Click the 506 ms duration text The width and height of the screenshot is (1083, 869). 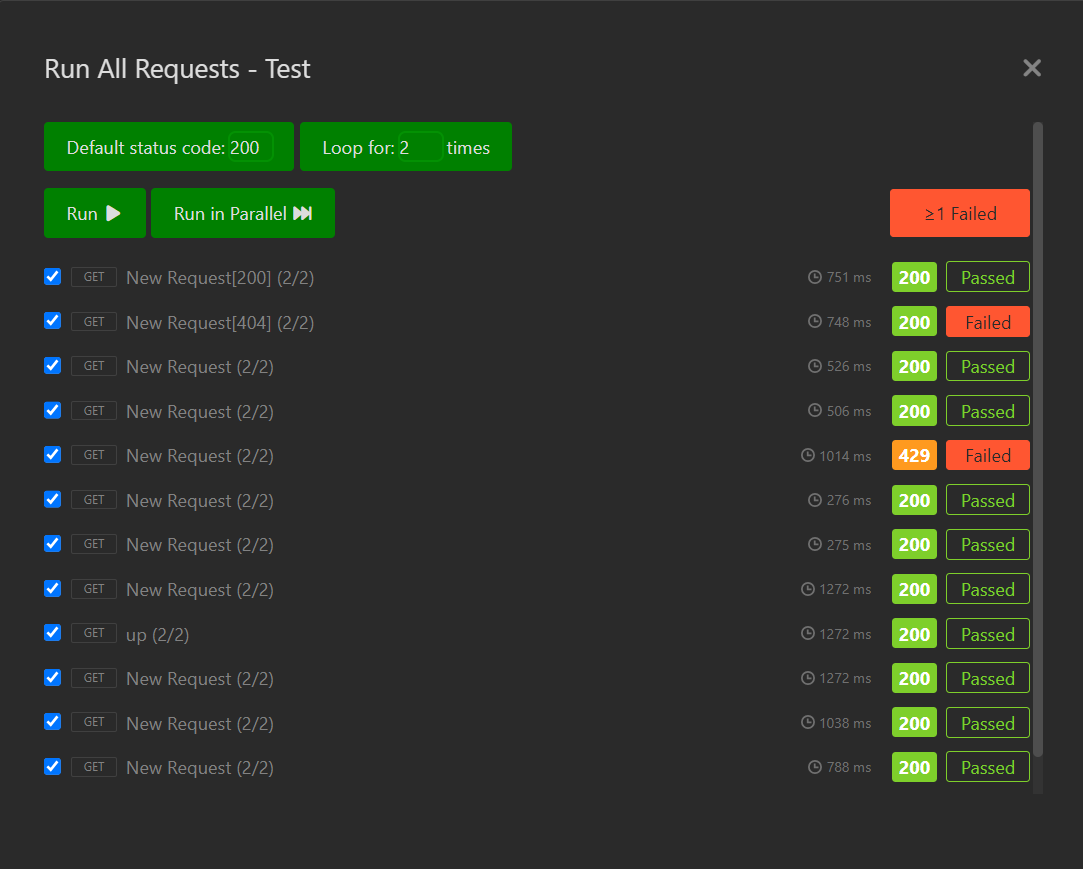[x=849, y=411]
